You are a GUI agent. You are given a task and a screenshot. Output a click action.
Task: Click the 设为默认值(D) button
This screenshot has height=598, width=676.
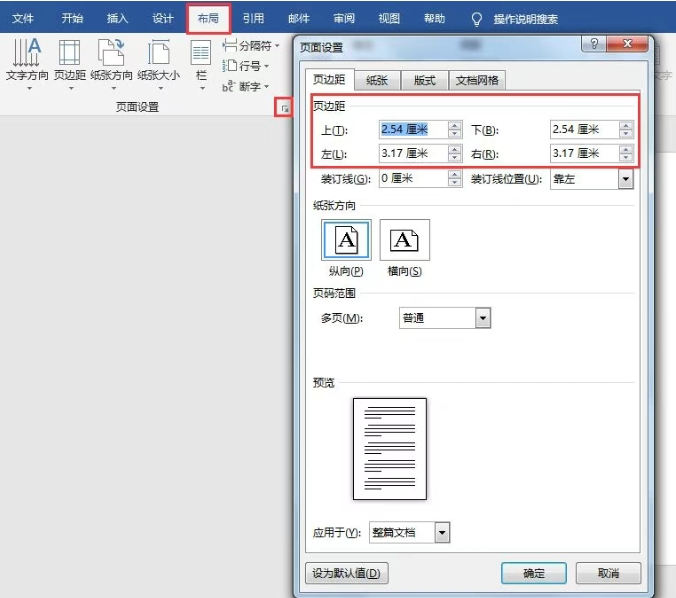pyautogui.click(x=347, y=573)
